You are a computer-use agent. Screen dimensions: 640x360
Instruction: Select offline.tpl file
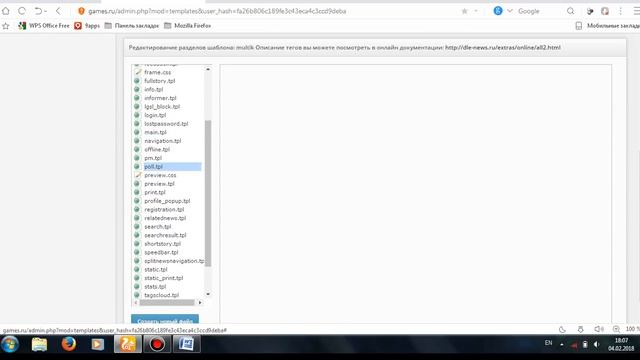[x=157, y=149]
